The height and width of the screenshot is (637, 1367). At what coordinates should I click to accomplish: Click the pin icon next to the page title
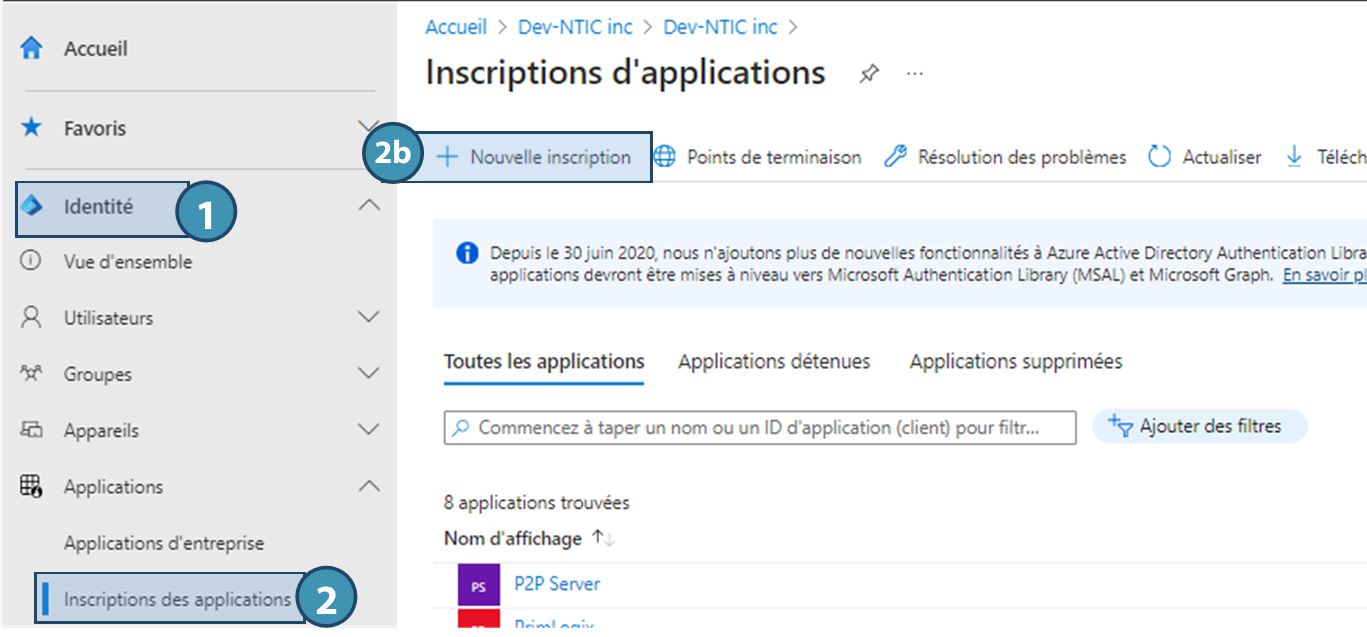point(869,74)
